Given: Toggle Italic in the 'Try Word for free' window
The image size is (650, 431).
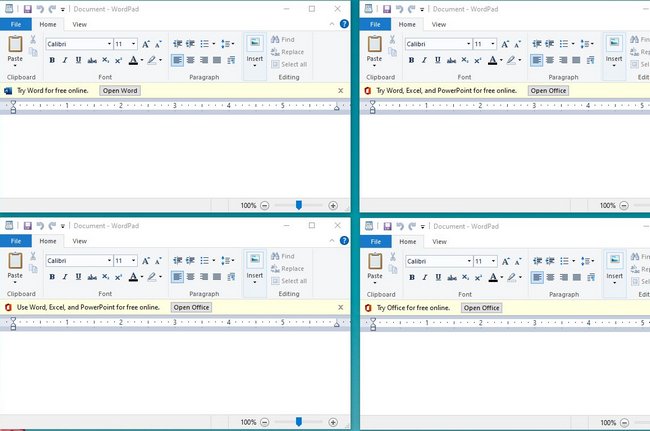Looking at the screenshot, I should point(65,60).
